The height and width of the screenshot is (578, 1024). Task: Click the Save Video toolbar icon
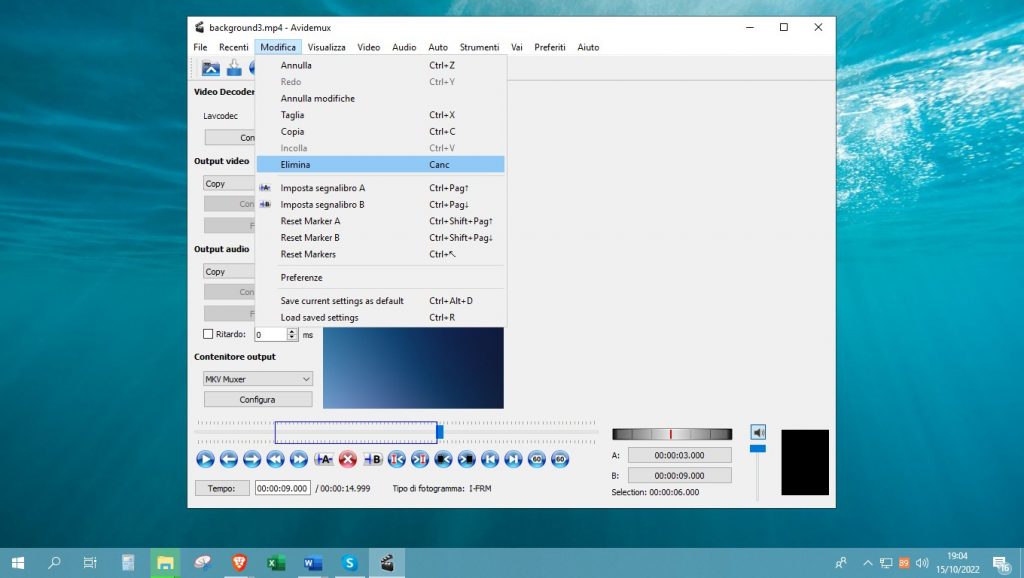click(234, 68)
